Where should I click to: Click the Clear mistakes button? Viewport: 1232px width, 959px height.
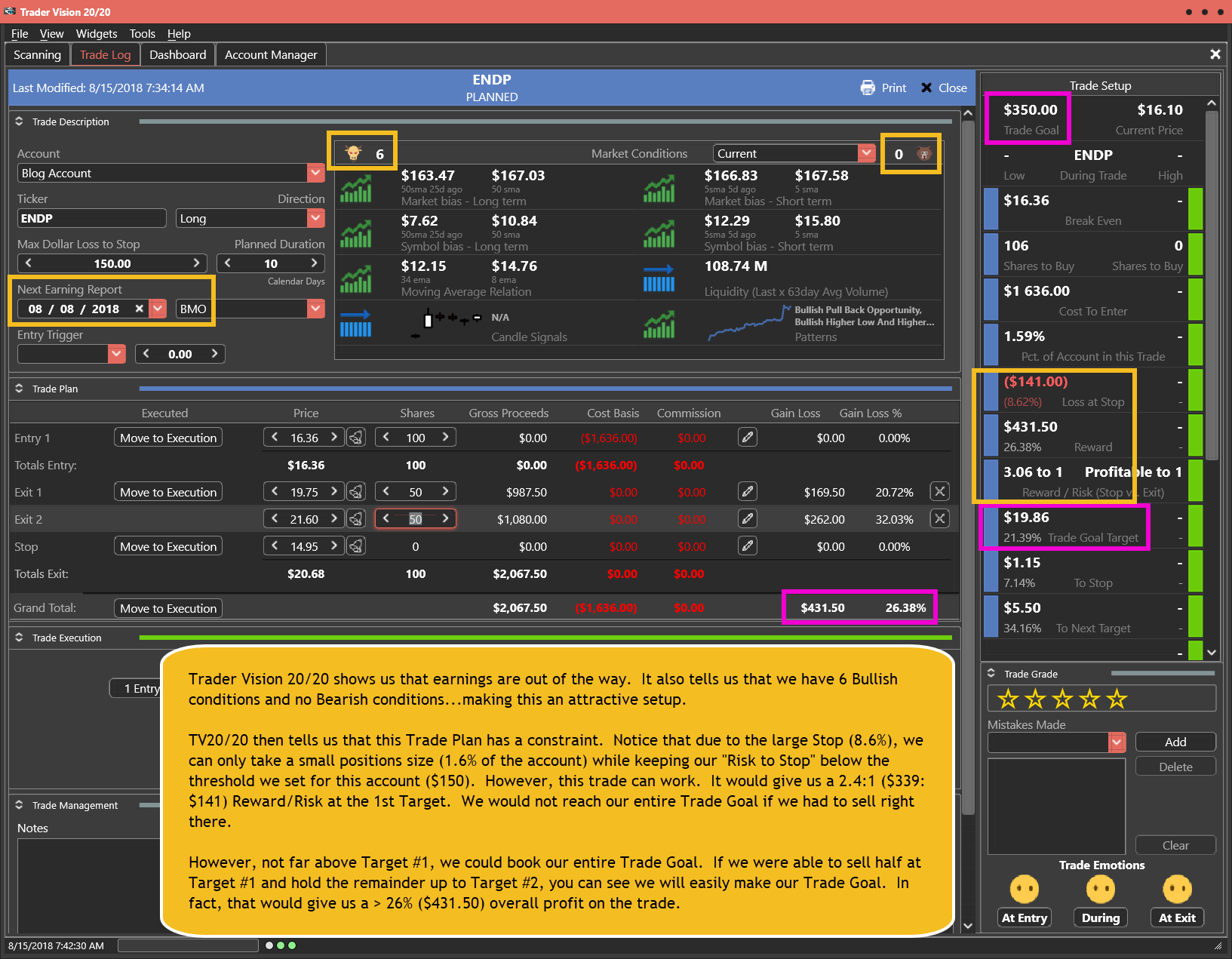coord(1175,845)
